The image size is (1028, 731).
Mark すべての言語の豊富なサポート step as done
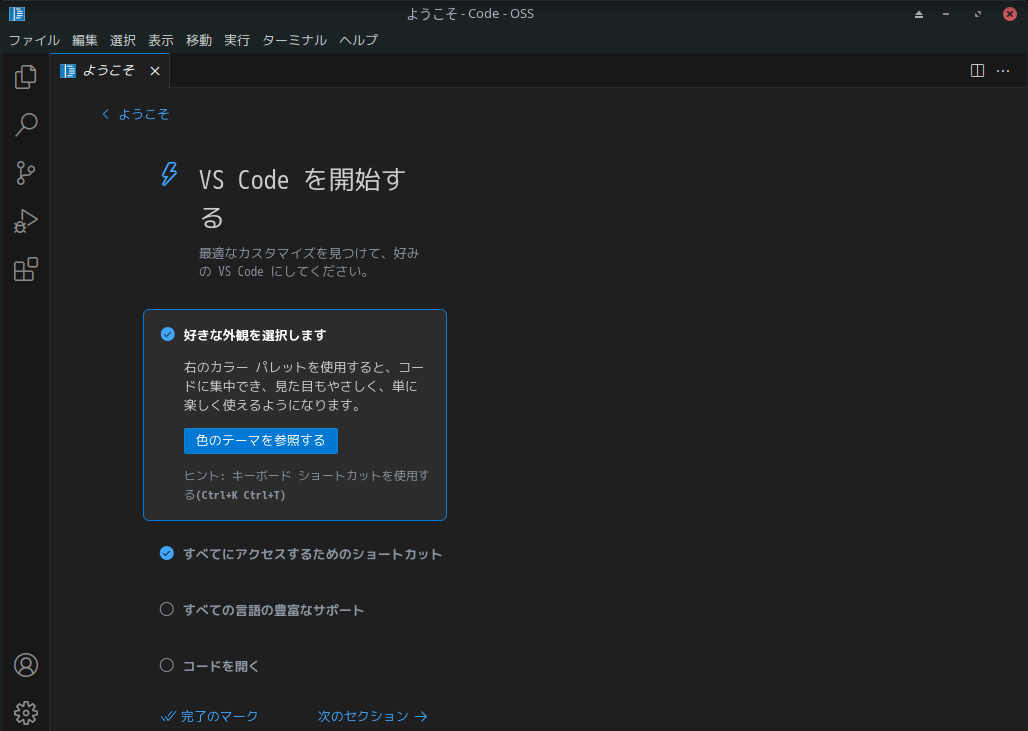tap(167, 610)
